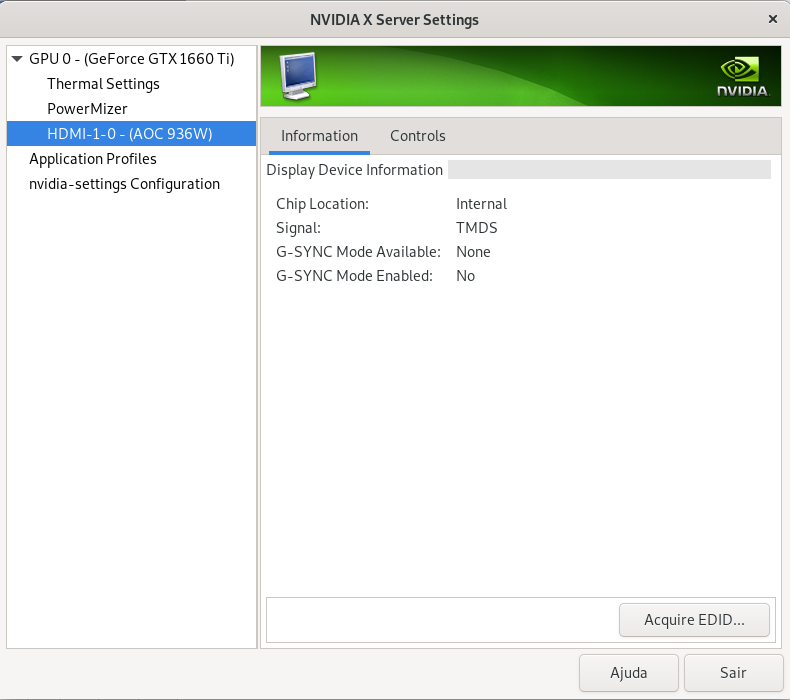Click the Chip Location: label
This screenshot has width=790, height=700.
(x=322, y=204)
